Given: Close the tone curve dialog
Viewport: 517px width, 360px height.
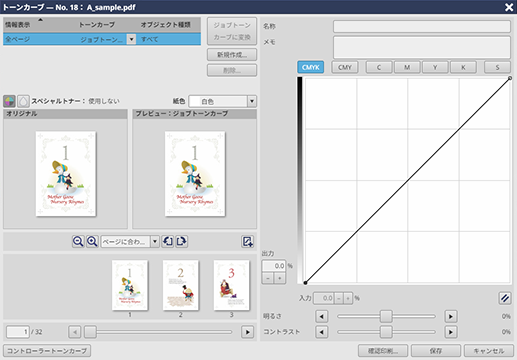Looking at the screenshot, I should [x=509, y=7].
